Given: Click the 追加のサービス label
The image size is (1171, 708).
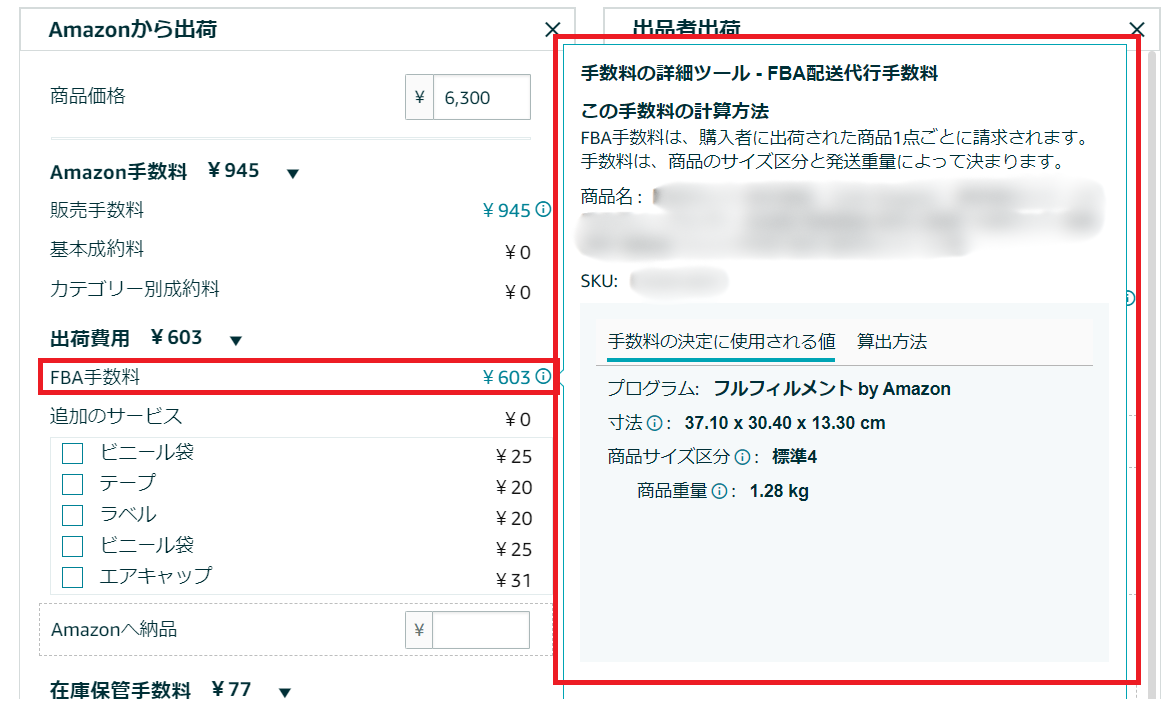Looking at the screenshot, I should [x=116, y=416].
